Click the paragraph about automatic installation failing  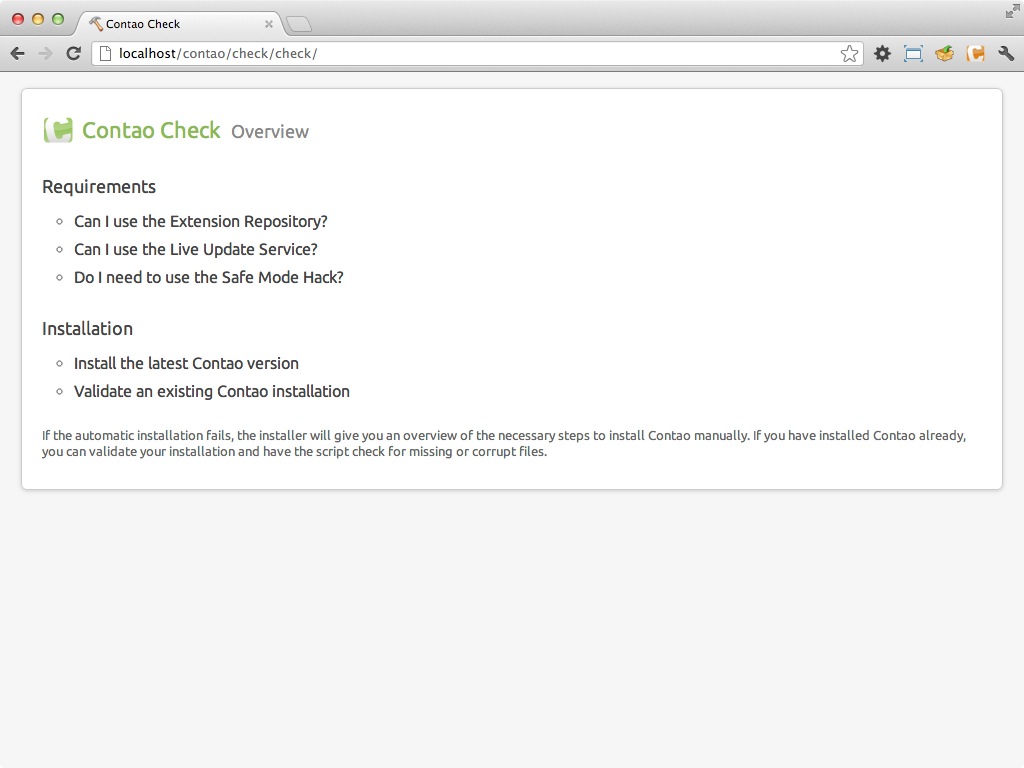pyautogui.click(x=504, y=443)
